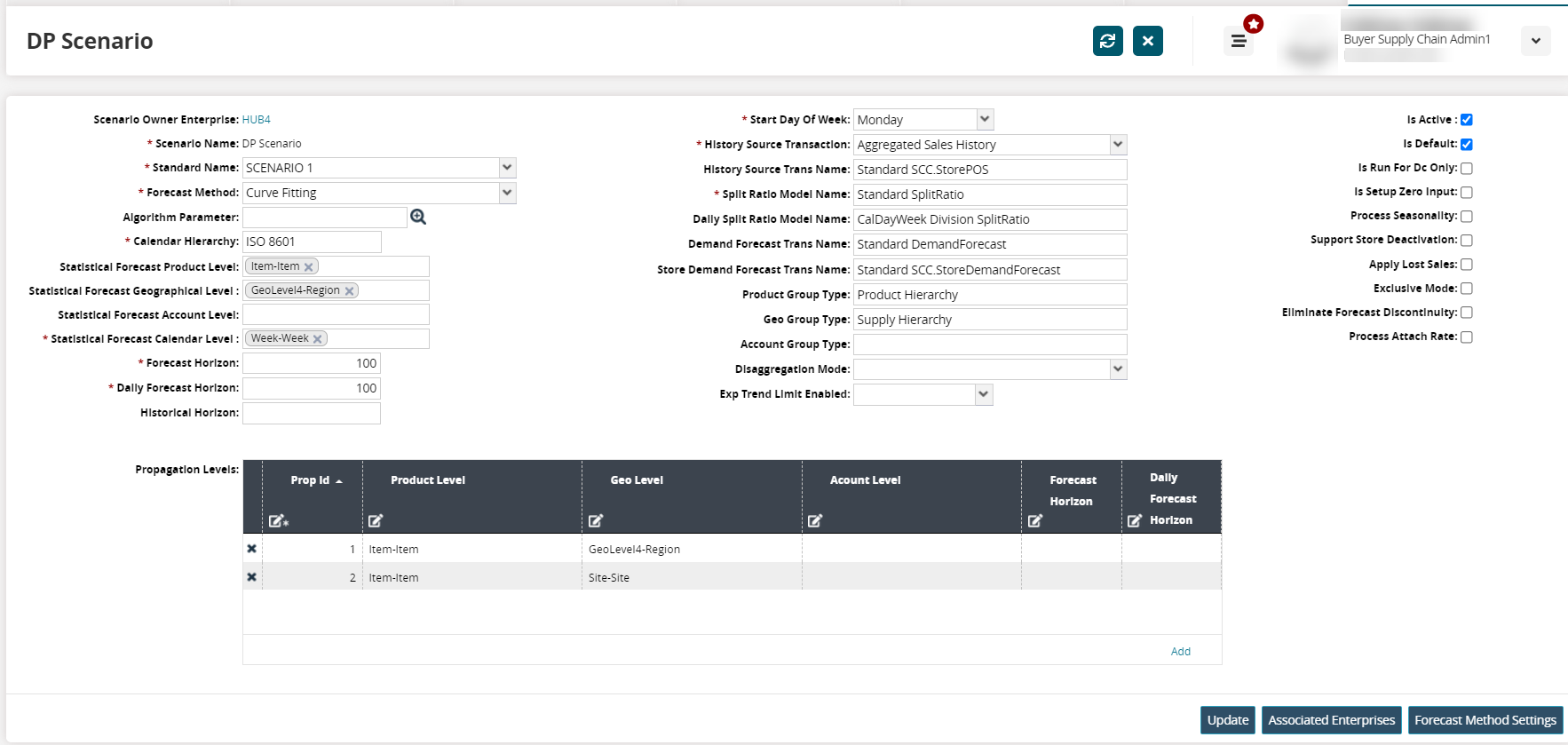This screenshot has height=745, width=1568.
Task: Expand the user profile dropdown arrow
Action: (1535, 41)
